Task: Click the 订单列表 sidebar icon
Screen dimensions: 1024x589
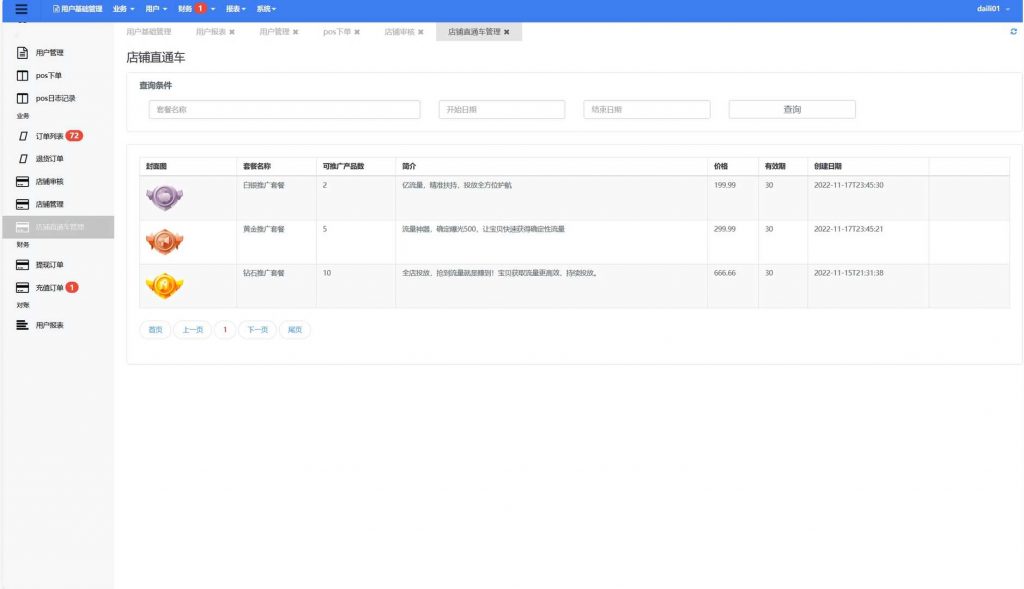Action: [x=22, y=136]
